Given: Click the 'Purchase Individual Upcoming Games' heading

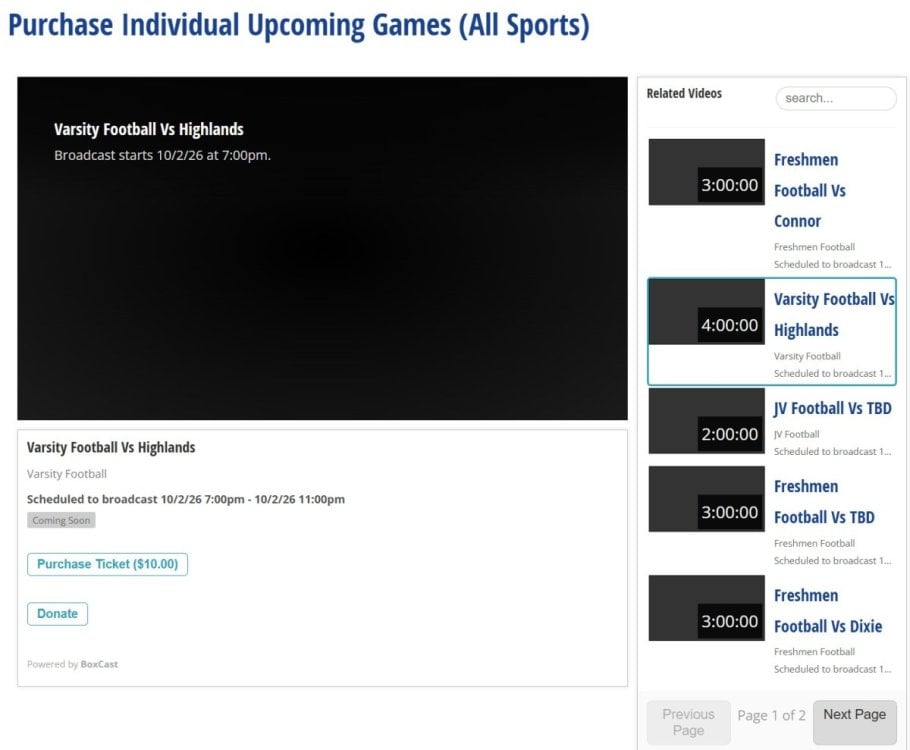Looking at the screenshot, I should tap(299, 26).
